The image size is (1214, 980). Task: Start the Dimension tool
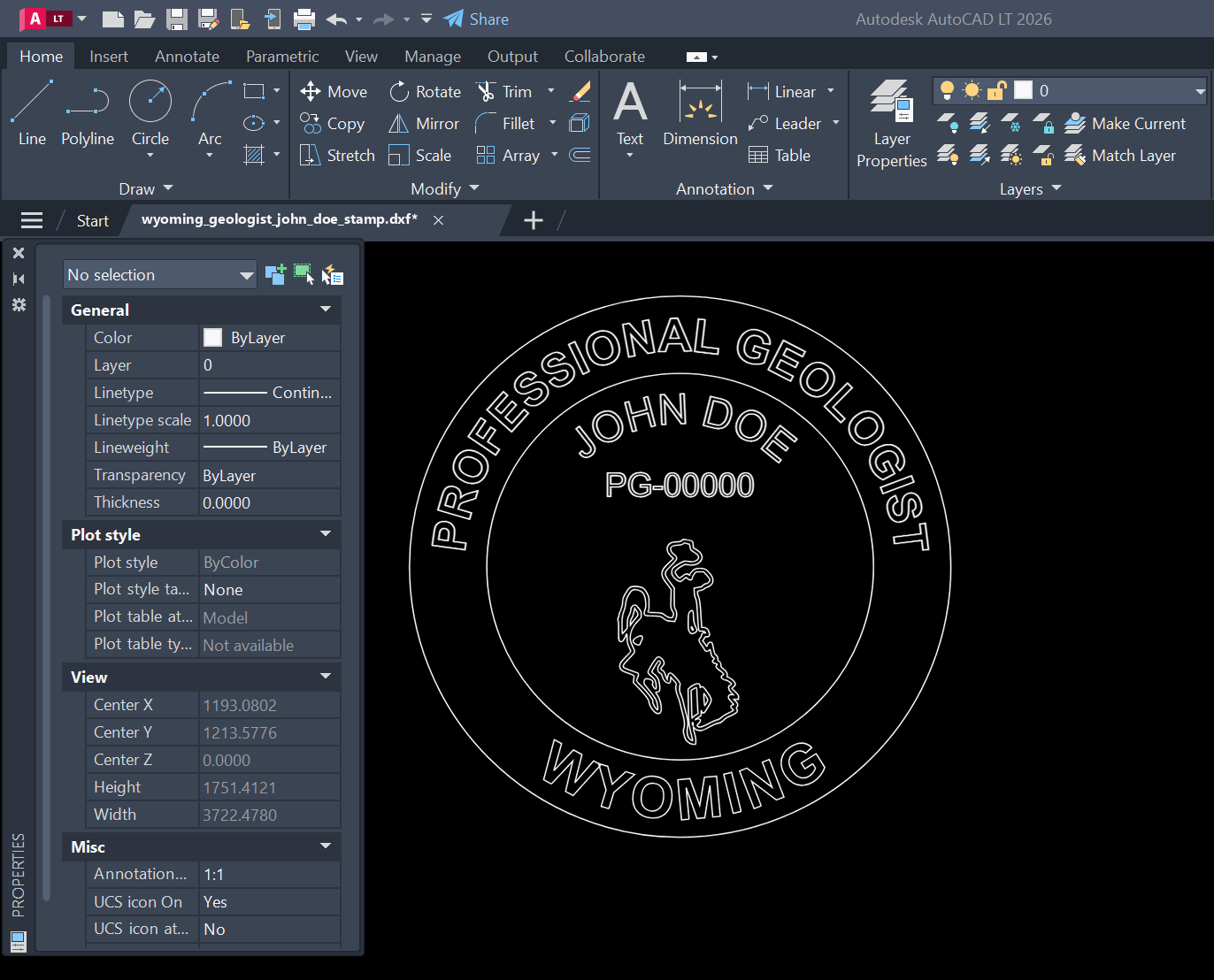[x=700, y=113]
